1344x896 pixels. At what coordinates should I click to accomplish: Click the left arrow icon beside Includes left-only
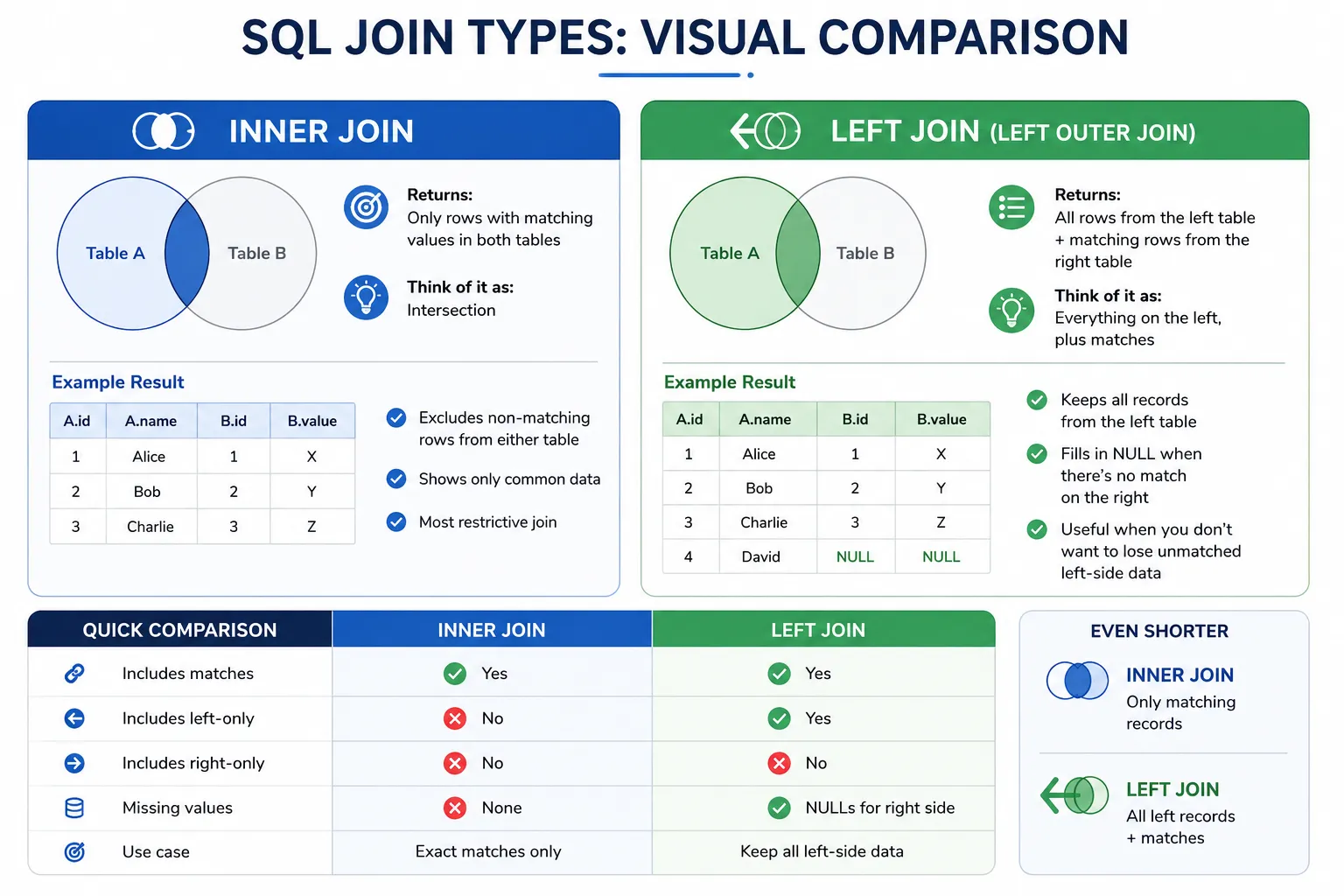(x=74, y=718)
